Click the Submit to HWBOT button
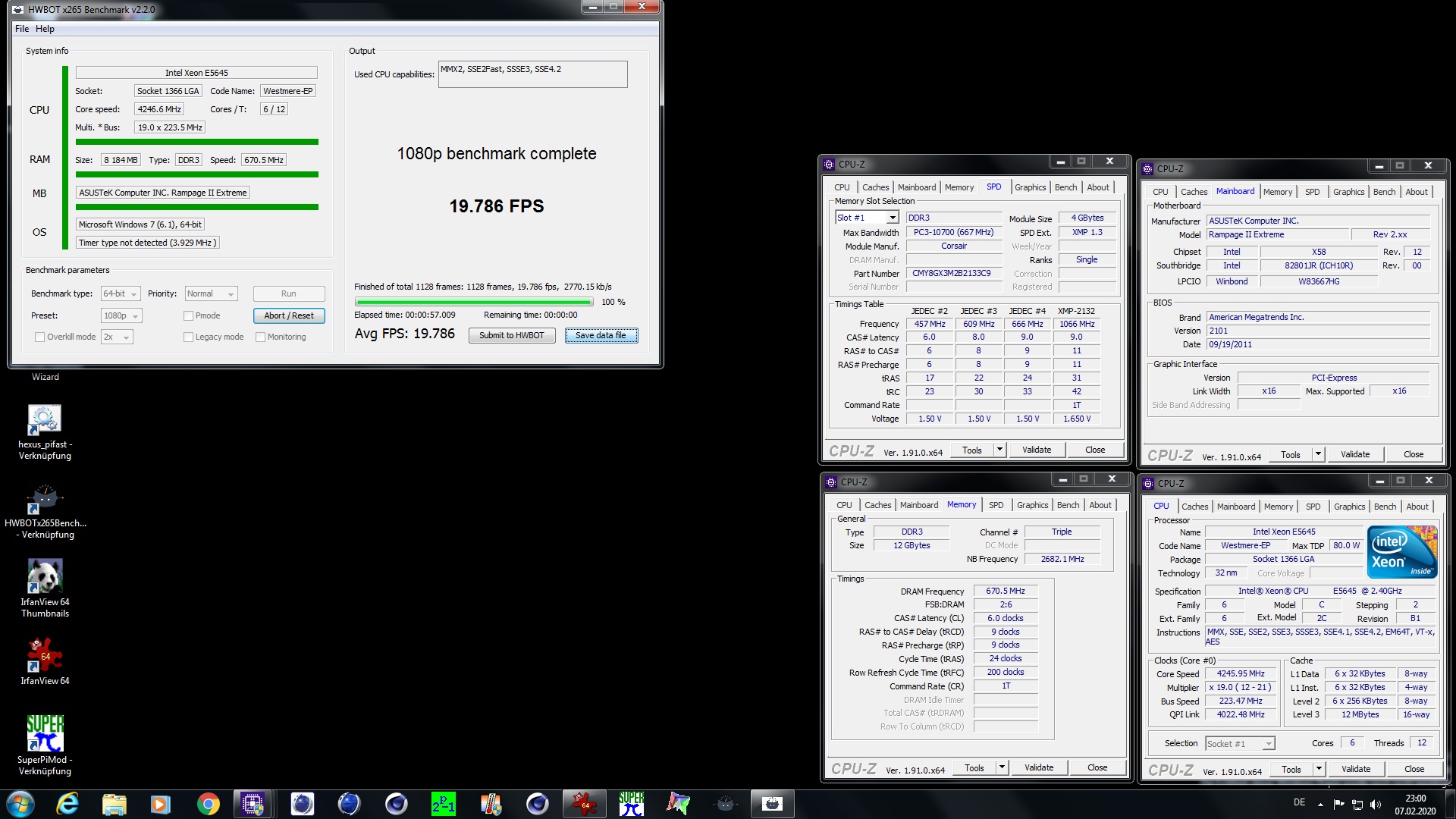Image resolution: width=1456 pixels, height=819 pixels. click(x=511, y=335)
